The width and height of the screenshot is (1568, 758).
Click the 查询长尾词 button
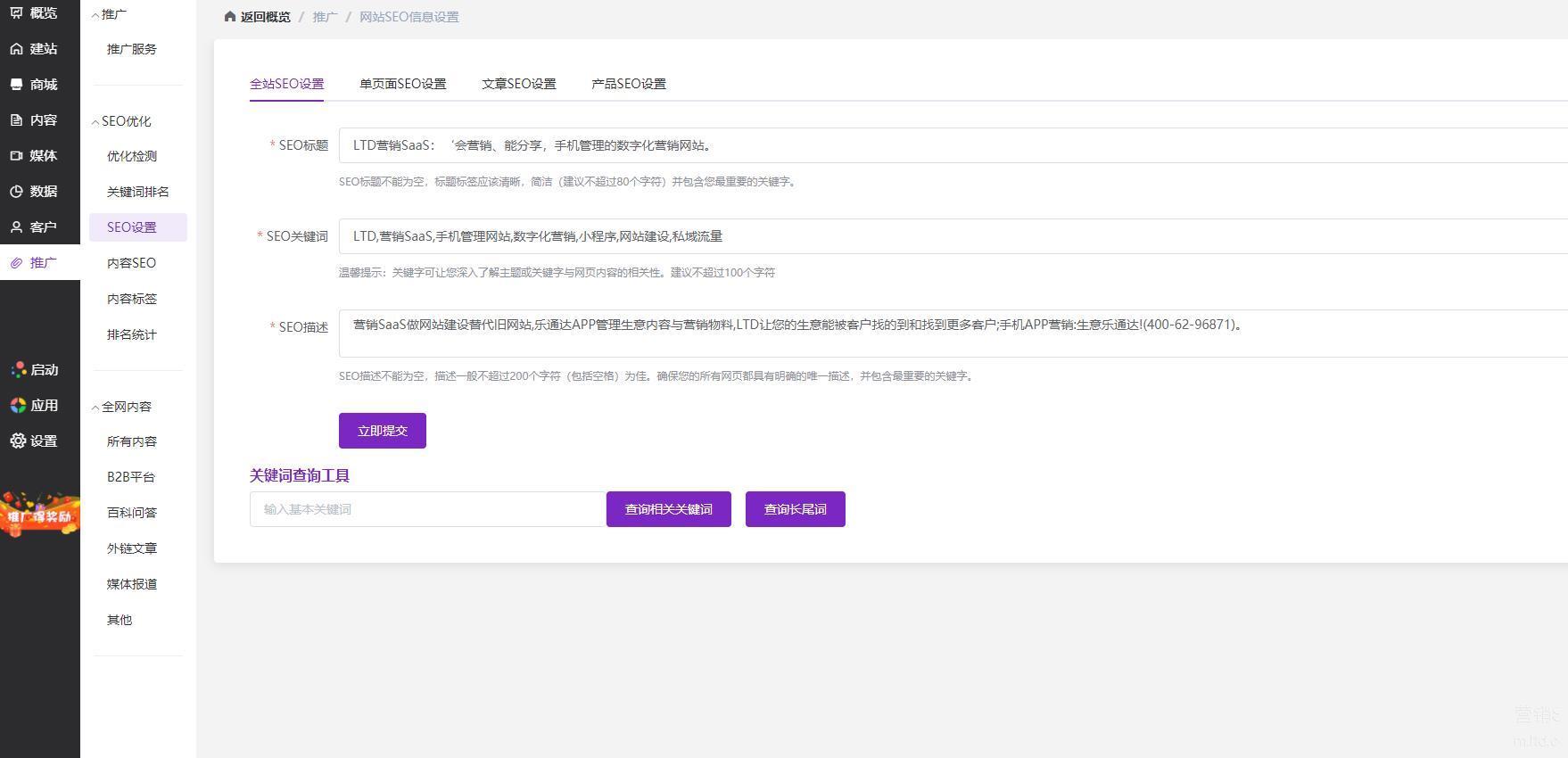point(795,509)
